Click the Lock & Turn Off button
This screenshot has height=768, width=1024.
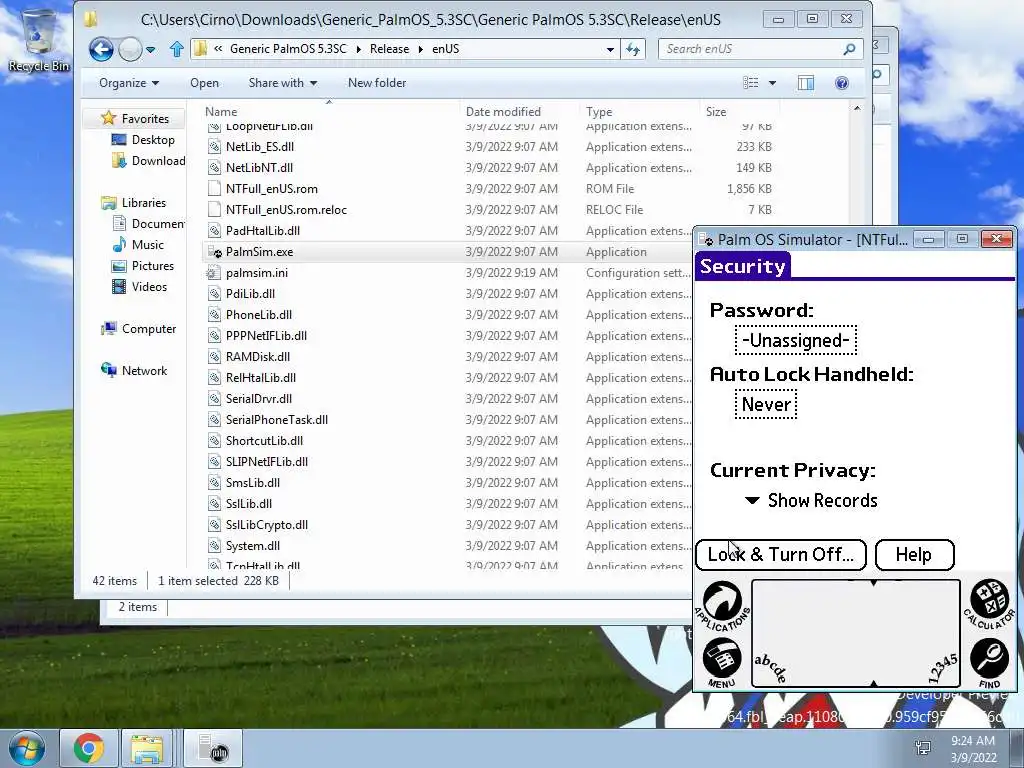tap(781, 554)
